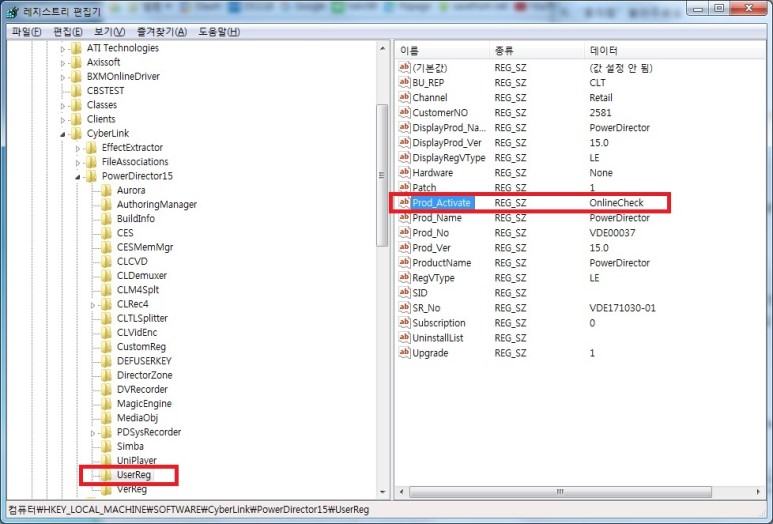Click tree pane scroll-up arrow
Screen dimensions: 773x524
click(383, 48)
